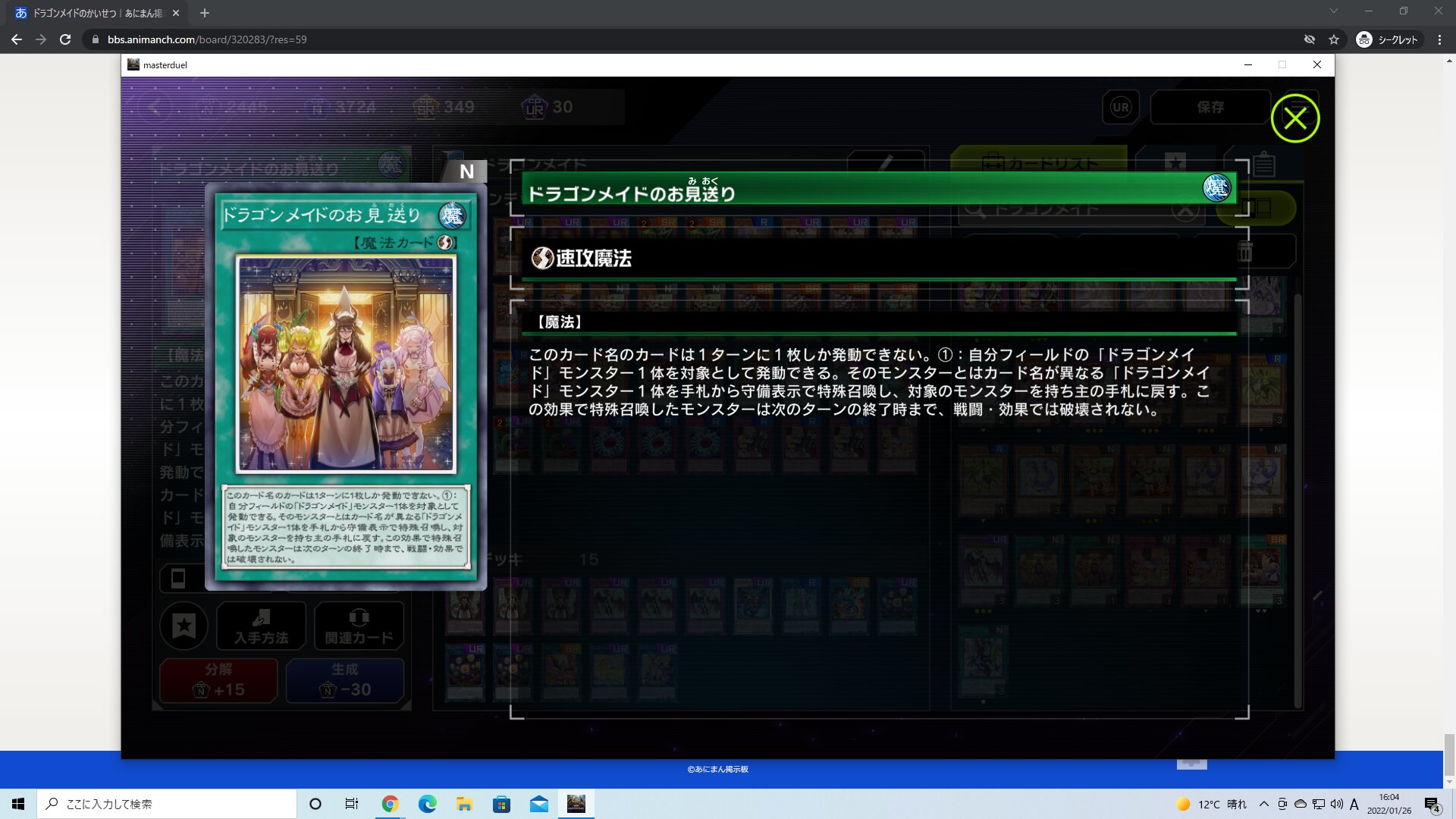Go forward in browser history
The image size is (1456, 819).
pos(41,39)
